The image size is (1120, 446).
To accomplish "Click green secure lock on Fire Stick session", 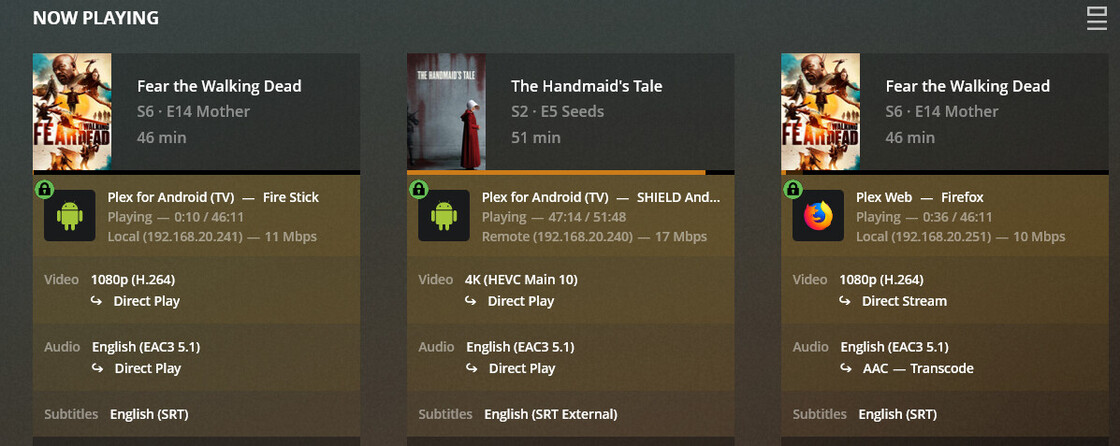I will coord(44,189).
